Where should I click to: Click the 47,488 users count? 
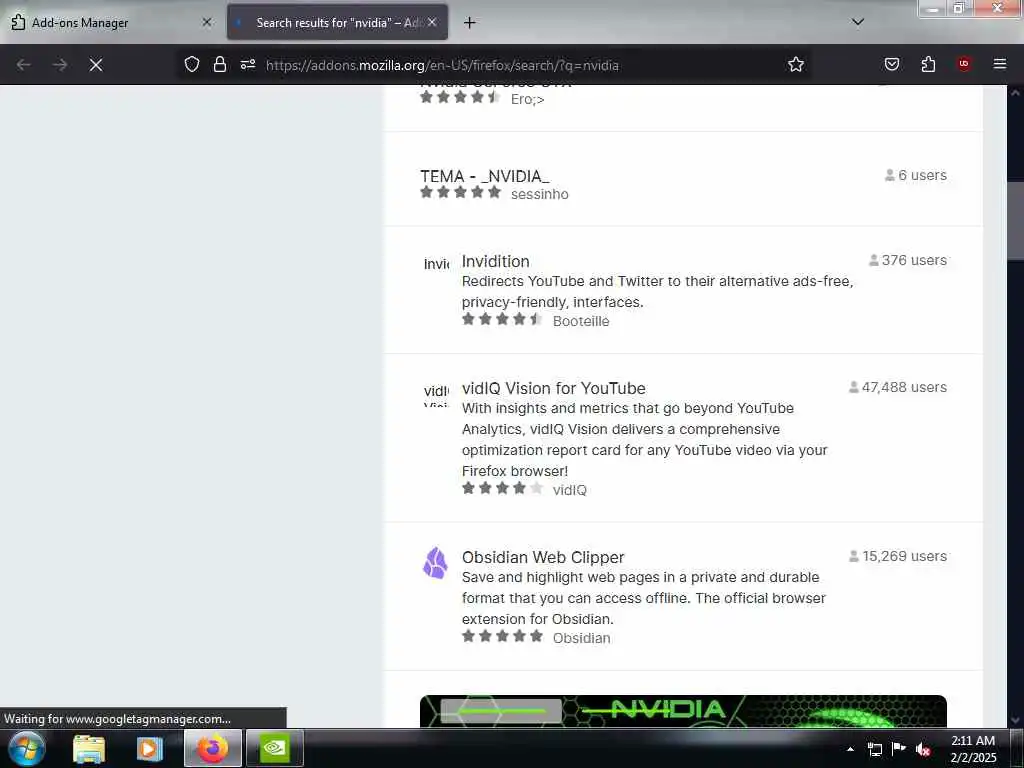tap(897, 387)
